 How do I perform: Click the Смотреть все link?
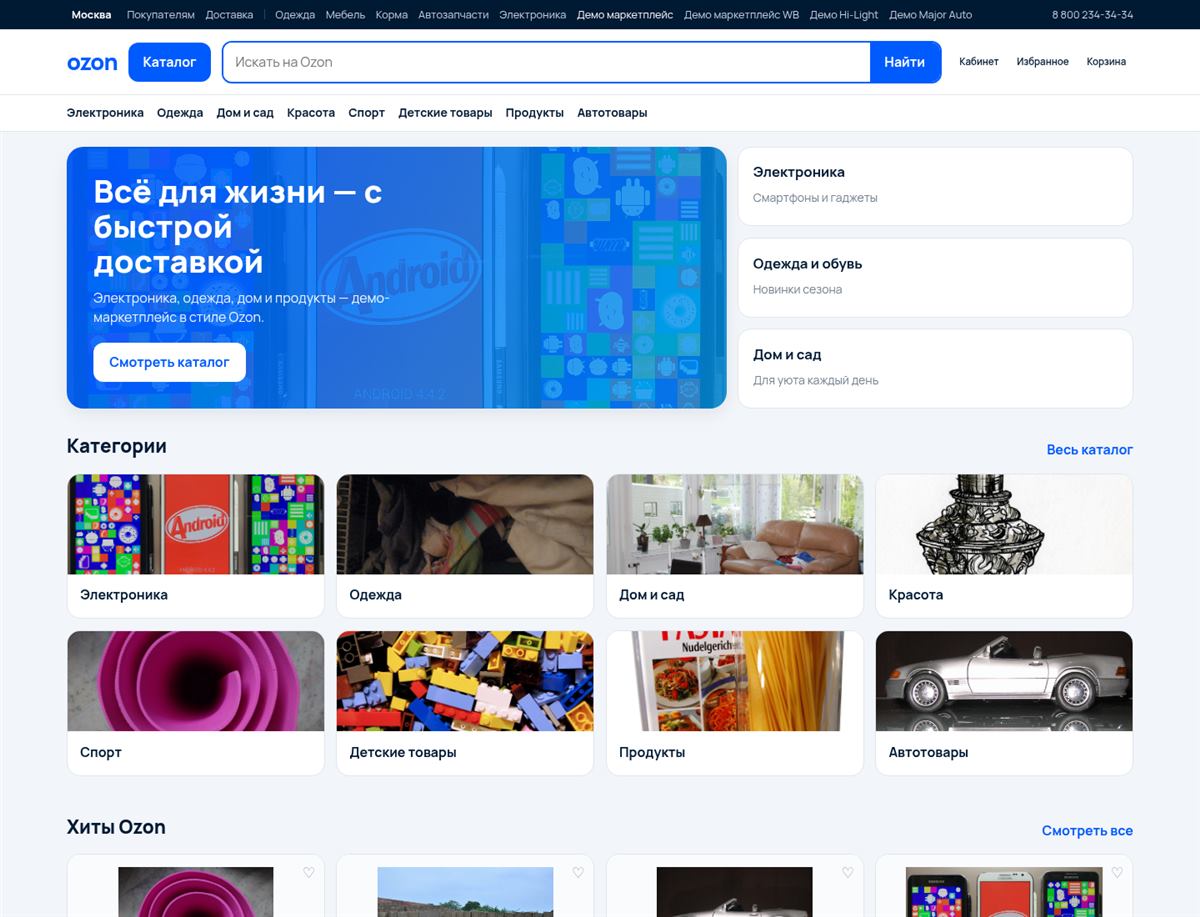click(x=1087, y=831)
